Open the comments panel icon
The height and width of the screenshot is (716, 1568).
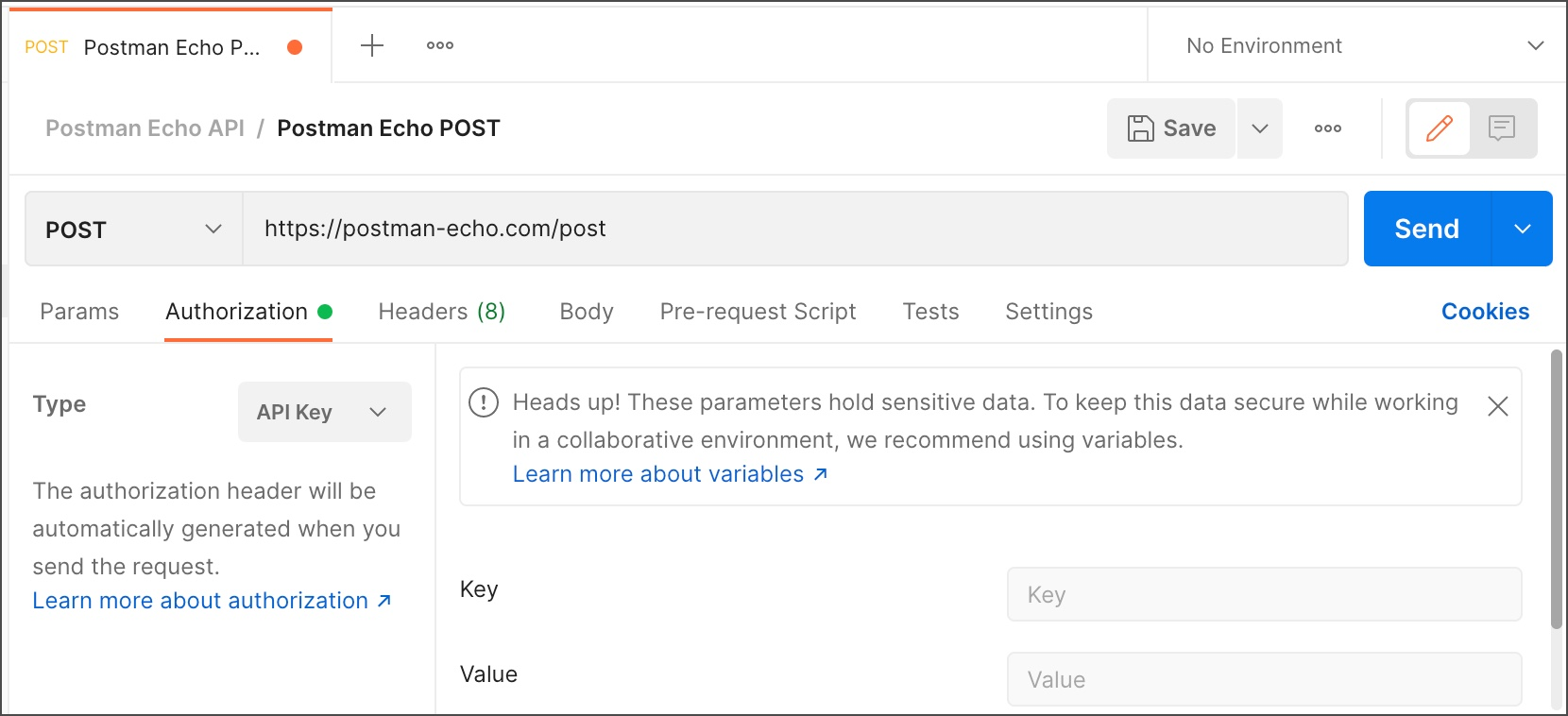coord(1502,128)
